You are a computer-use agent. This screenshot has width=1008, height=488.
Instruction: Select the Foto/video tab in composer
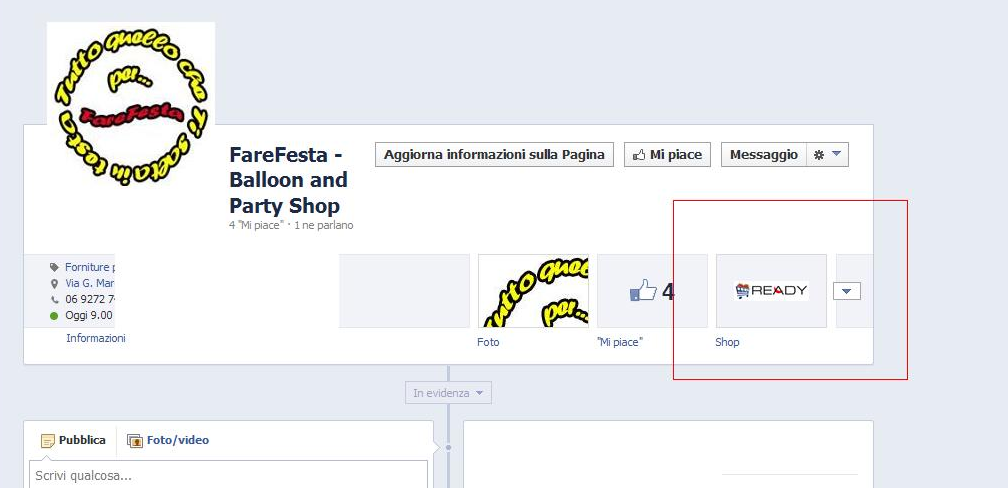[168, 440]
